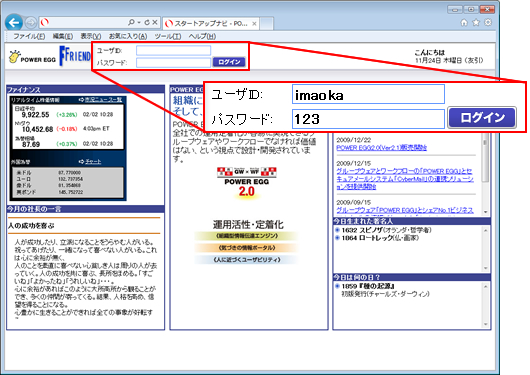Image resolution: width=530 pixels, height=375 pixels.
Task: Click the 今日生まれた著名人 scroll-up arrow
Action: [486, 230]
